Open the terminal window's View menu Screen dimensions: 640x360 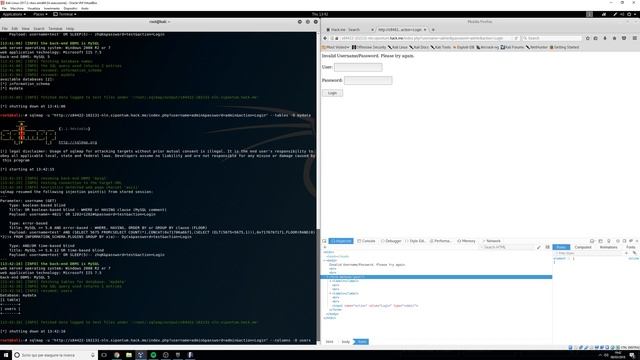[26, 29]
